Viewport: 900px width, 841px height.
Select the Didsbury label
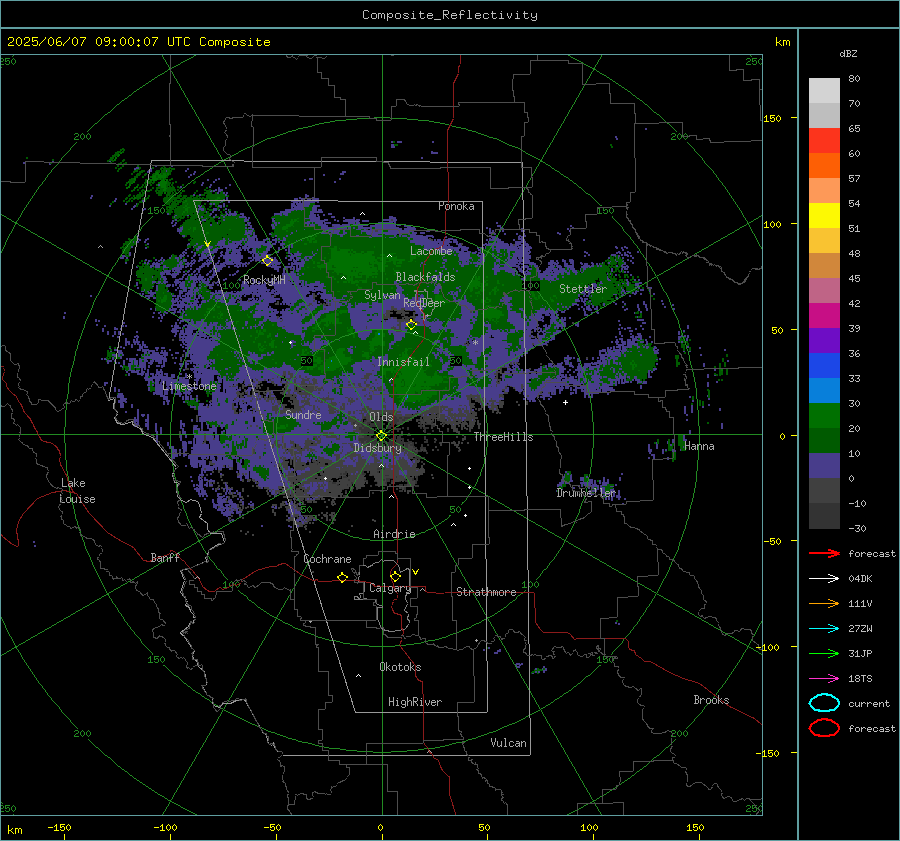click(x=377, y=448)
